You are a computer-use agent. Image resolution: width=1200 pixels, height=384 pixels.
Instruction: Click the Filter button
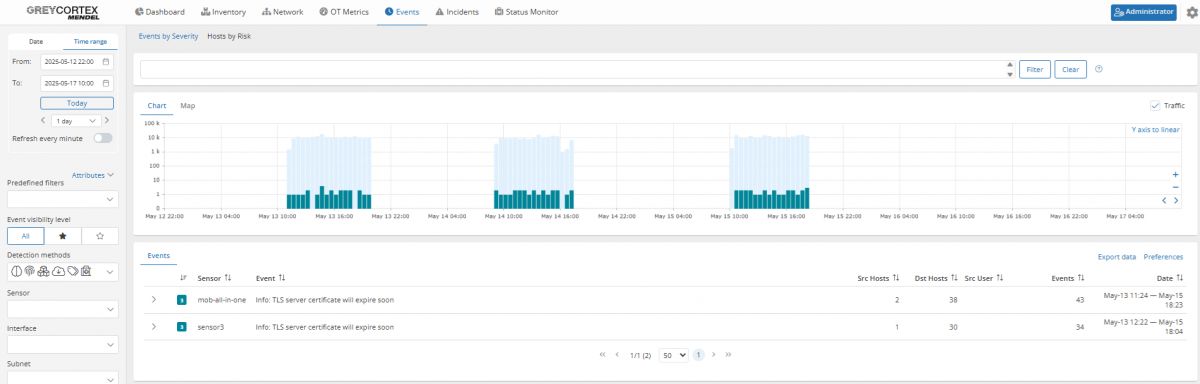1034,70
